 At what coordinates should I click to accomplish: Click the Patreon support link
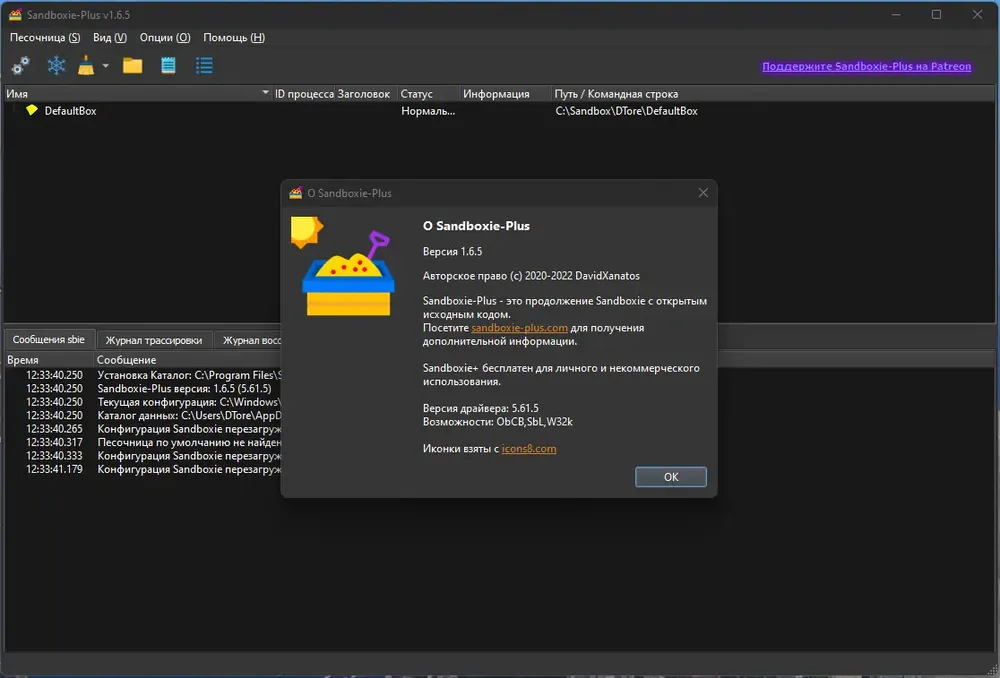(x=867, y=66)
